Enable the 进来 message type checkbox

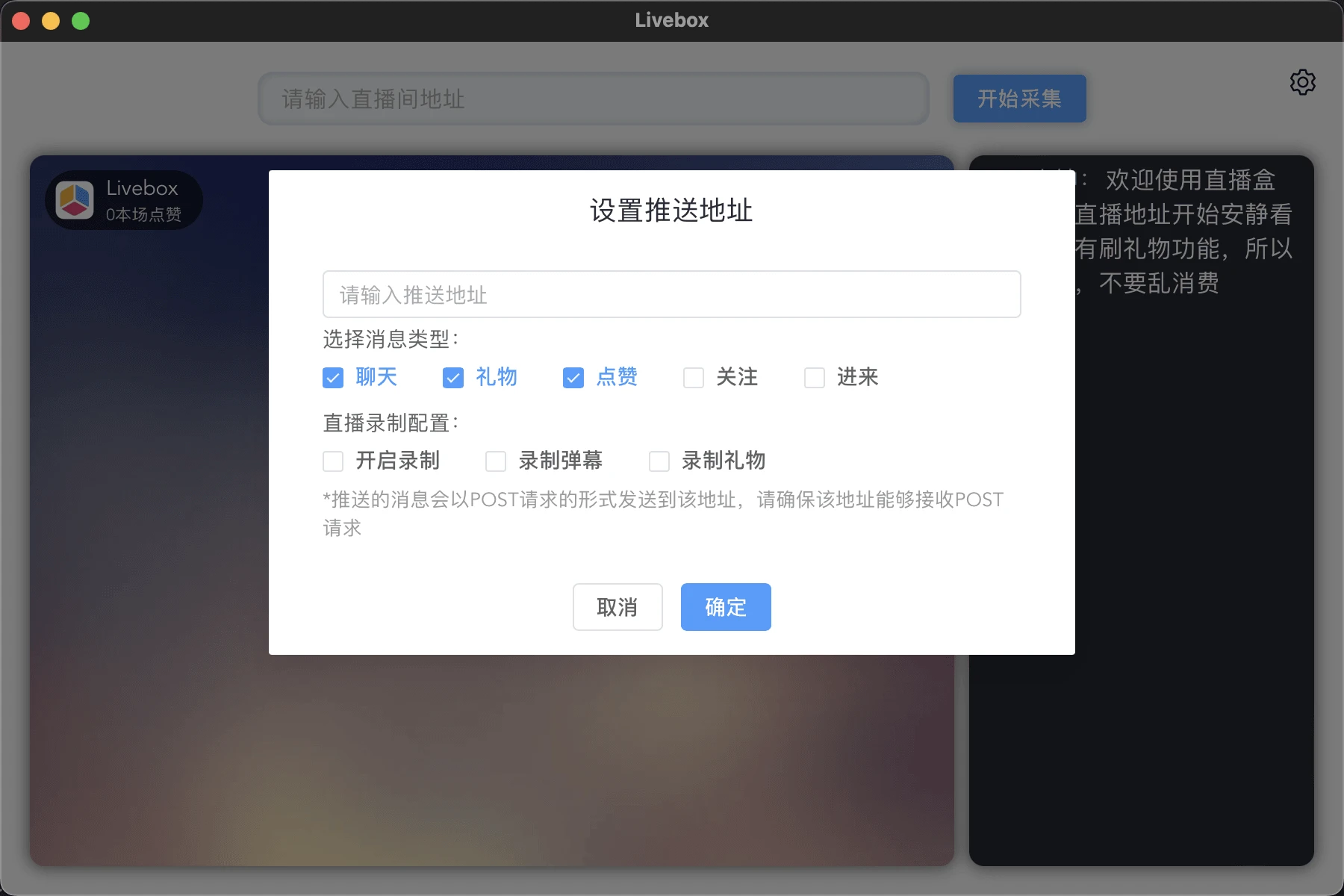[815, 378]
